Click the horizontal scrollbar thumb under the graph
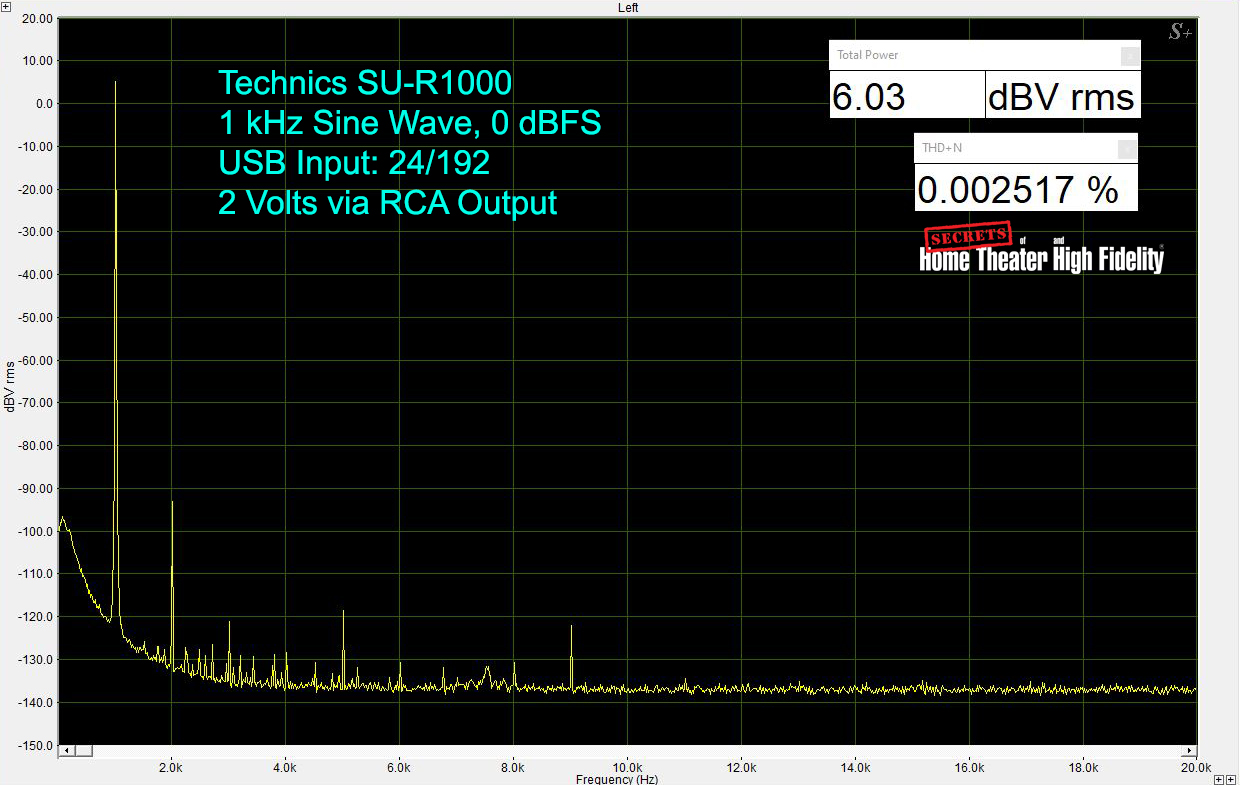This screenshot has height=785, width=1240. click(x=84, y=750)
